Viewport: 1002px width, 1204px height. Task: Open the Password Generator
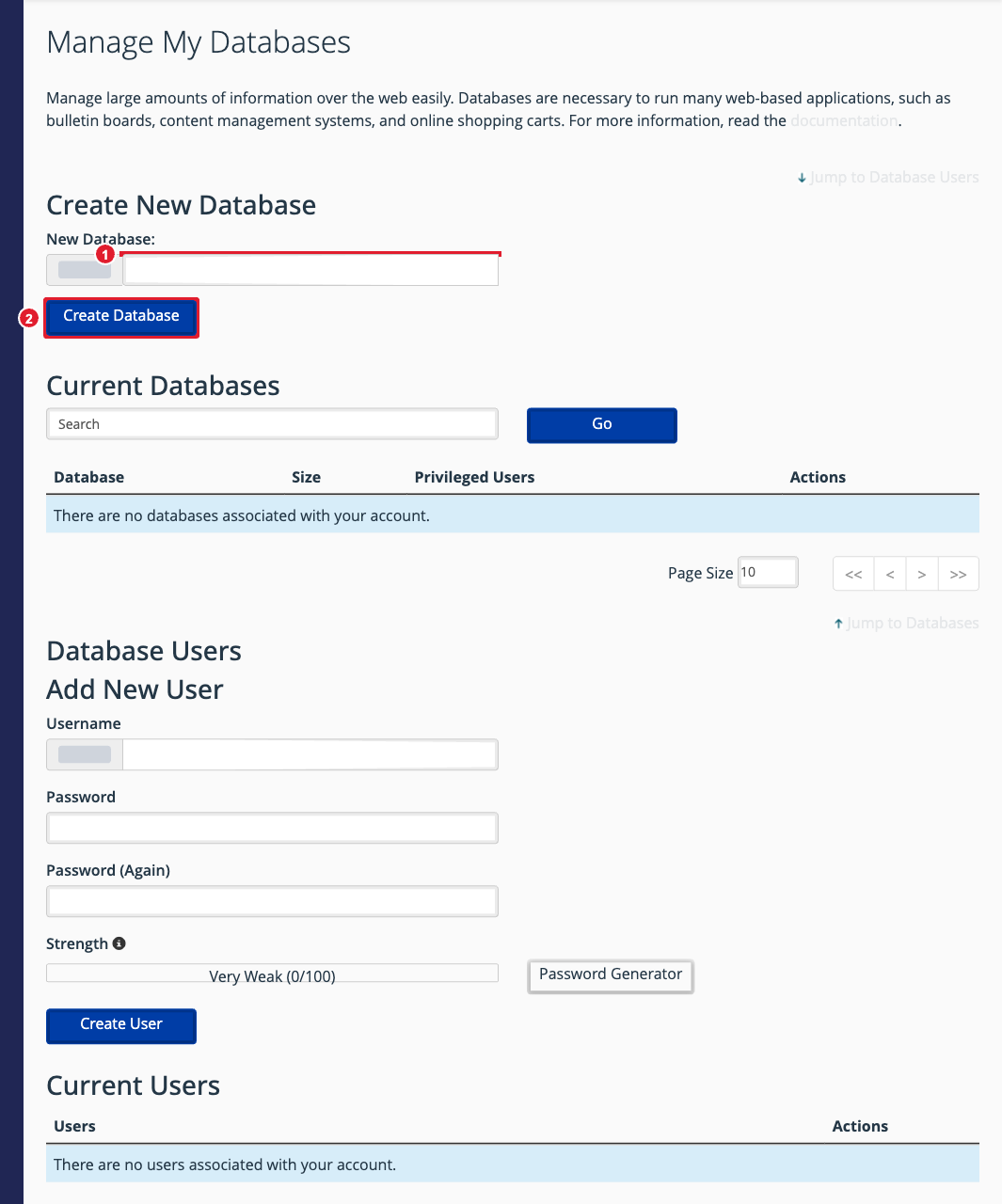tap(611, 975)
